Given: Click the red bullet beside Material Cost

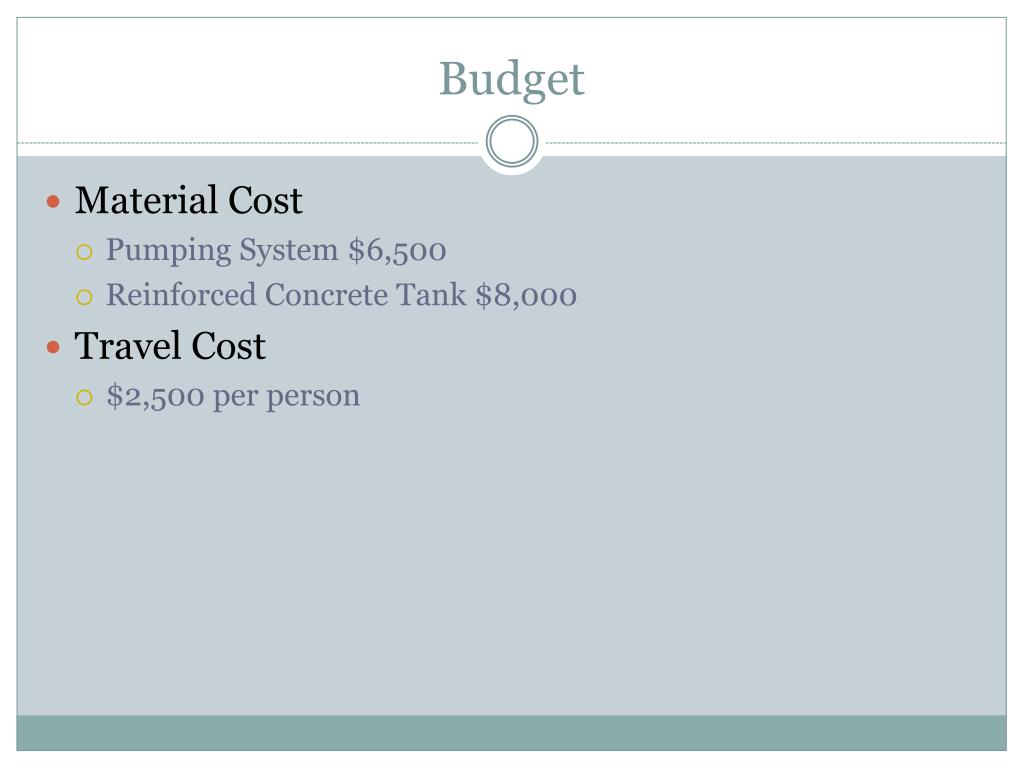Looking at the screenshot, I should pyautogui.click(x=54, y=201).
